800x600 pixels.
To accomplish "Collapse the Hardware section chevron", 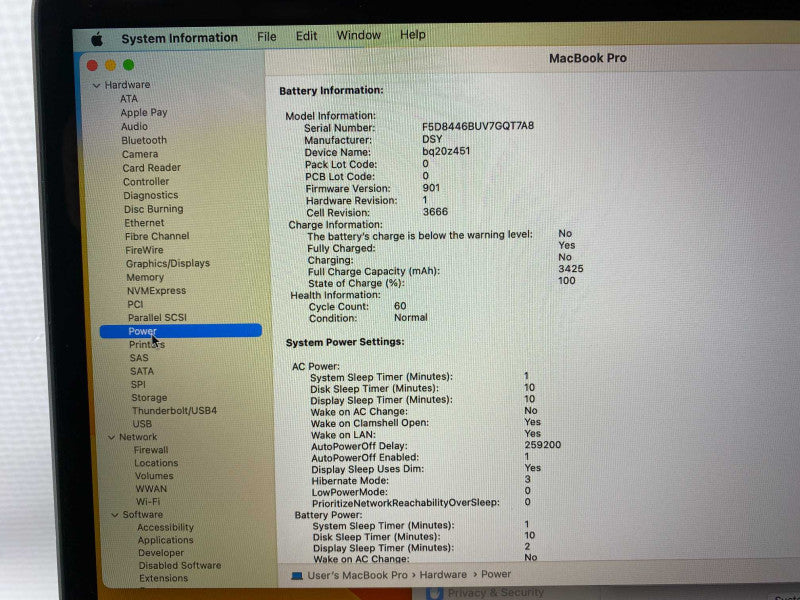I will [96, 86].
